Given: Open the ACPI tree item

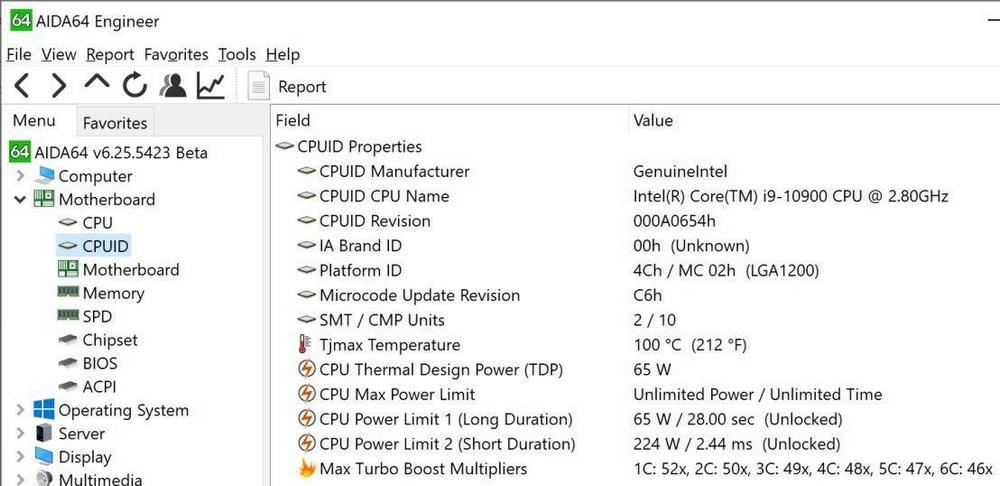Looking at the screenshot, I should pos(87,387).
